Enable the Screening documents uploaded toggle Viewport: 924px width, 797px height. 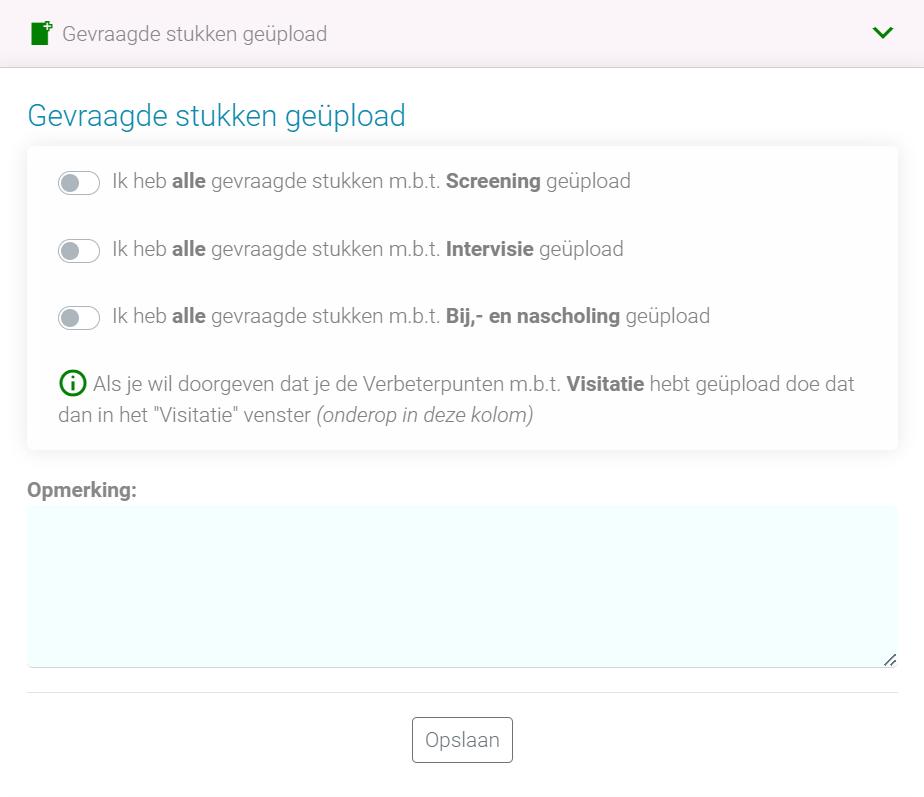click(x=79, y=183)
